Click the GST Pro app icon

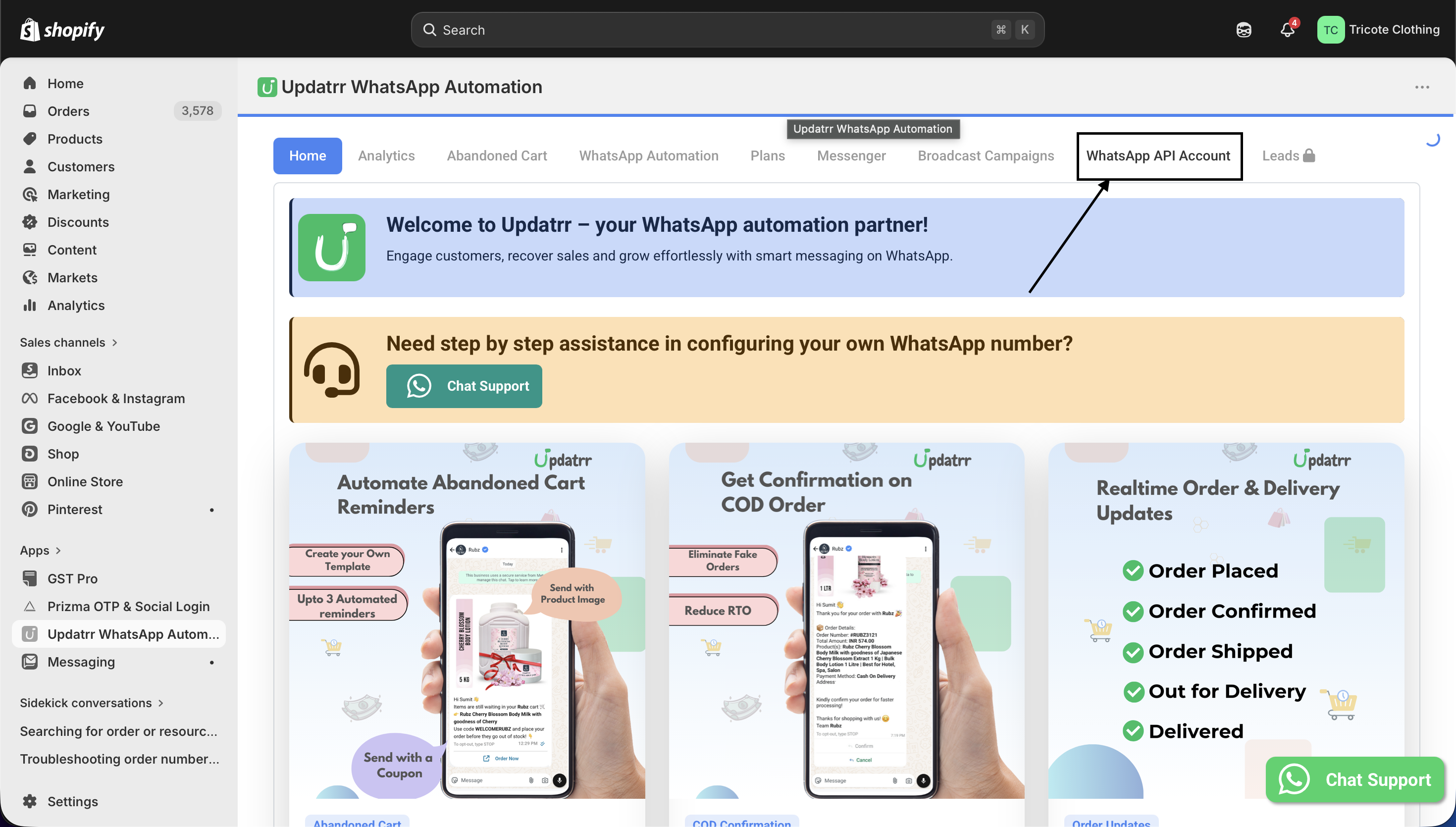30,579
